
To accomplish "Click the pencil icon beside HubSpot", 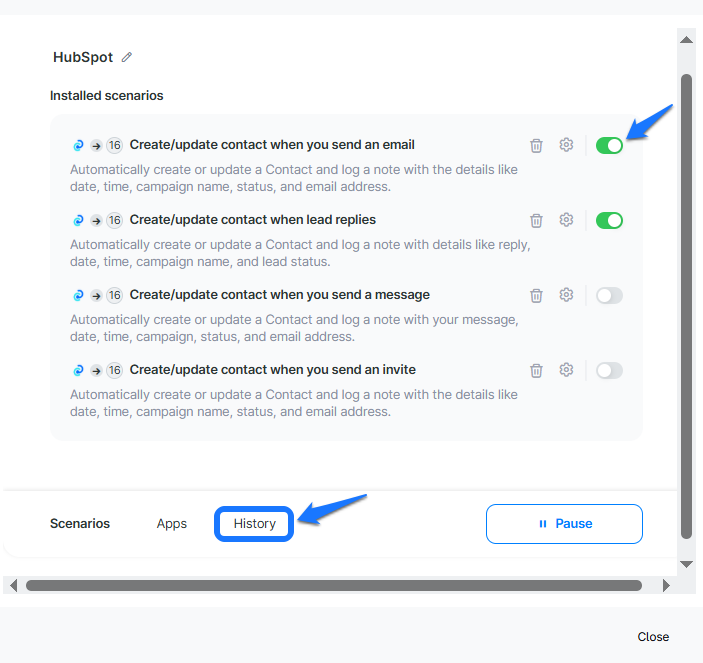I will click(127, 58).
